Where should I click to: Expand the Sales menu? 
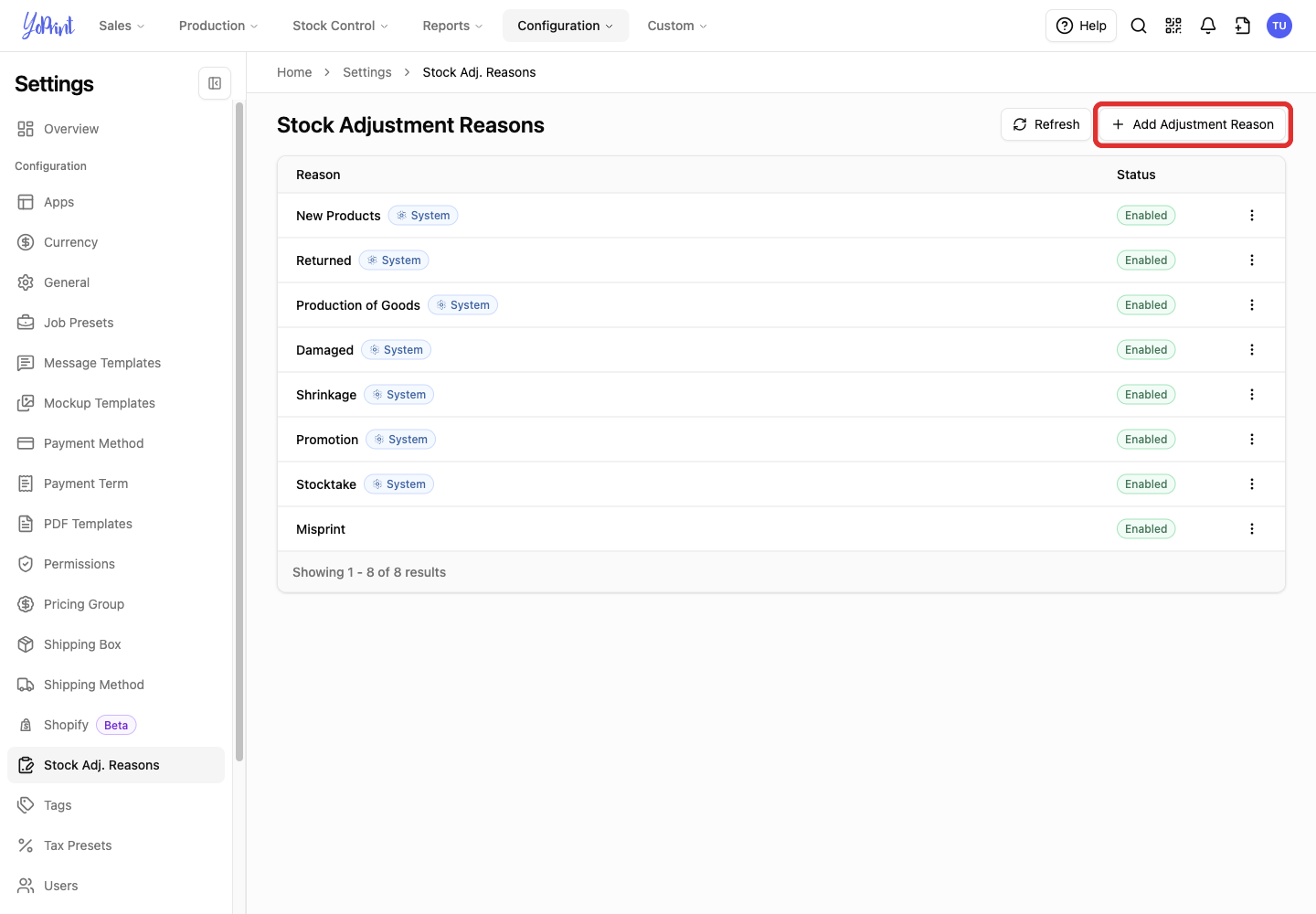(x=122, y=26)
